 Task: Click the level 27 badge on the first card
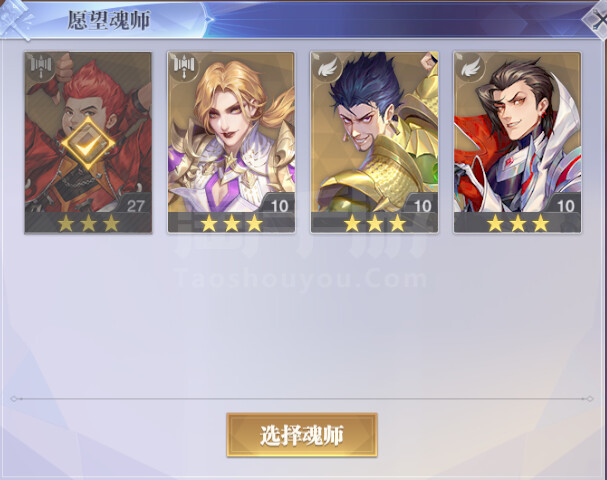135,206
